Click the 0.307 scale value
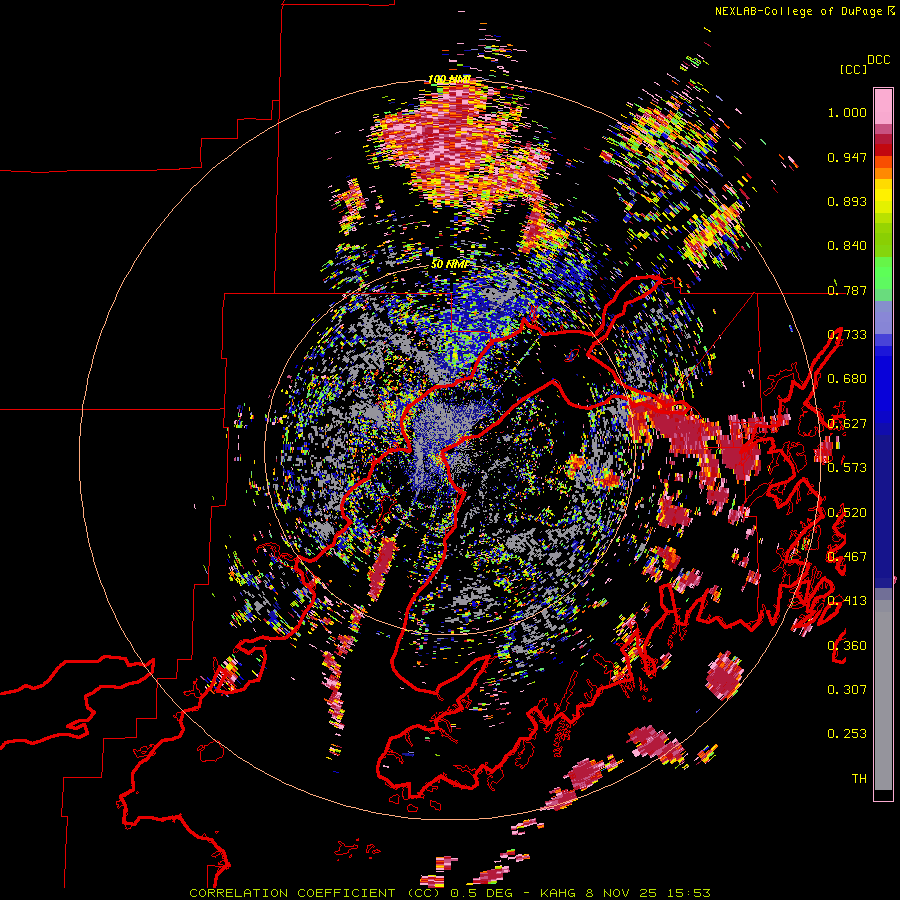Viewport: 900px width, 900px height. pos(847,690)
